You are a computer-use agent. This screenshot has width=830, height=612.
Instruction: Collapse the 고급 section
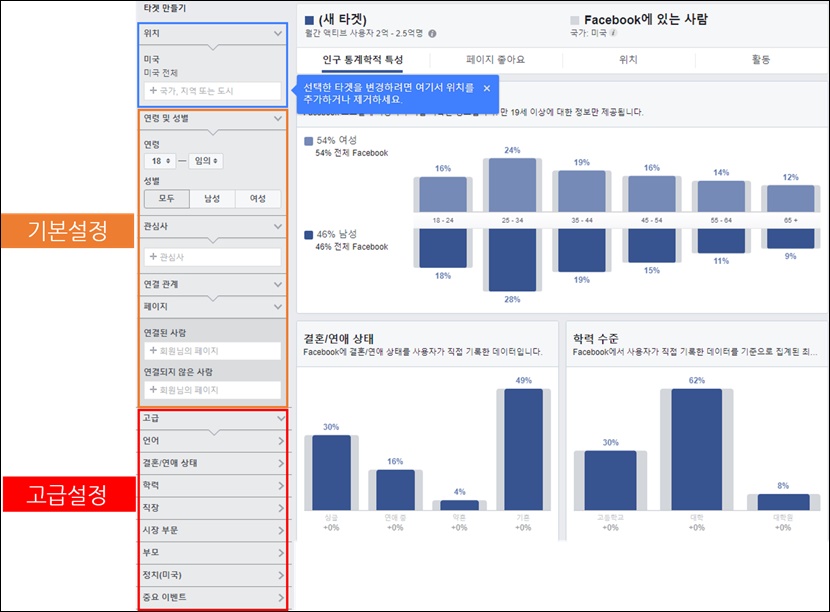(x=280, y=418)
